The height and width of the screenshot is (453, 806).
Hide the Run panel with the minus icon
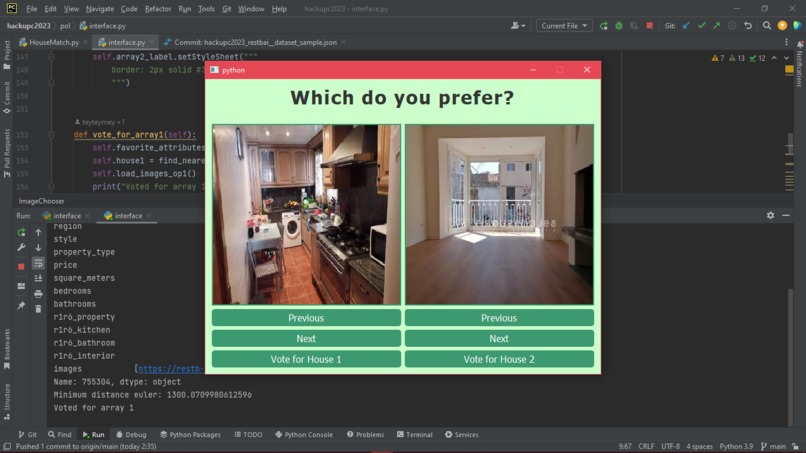tap(785, 215)
